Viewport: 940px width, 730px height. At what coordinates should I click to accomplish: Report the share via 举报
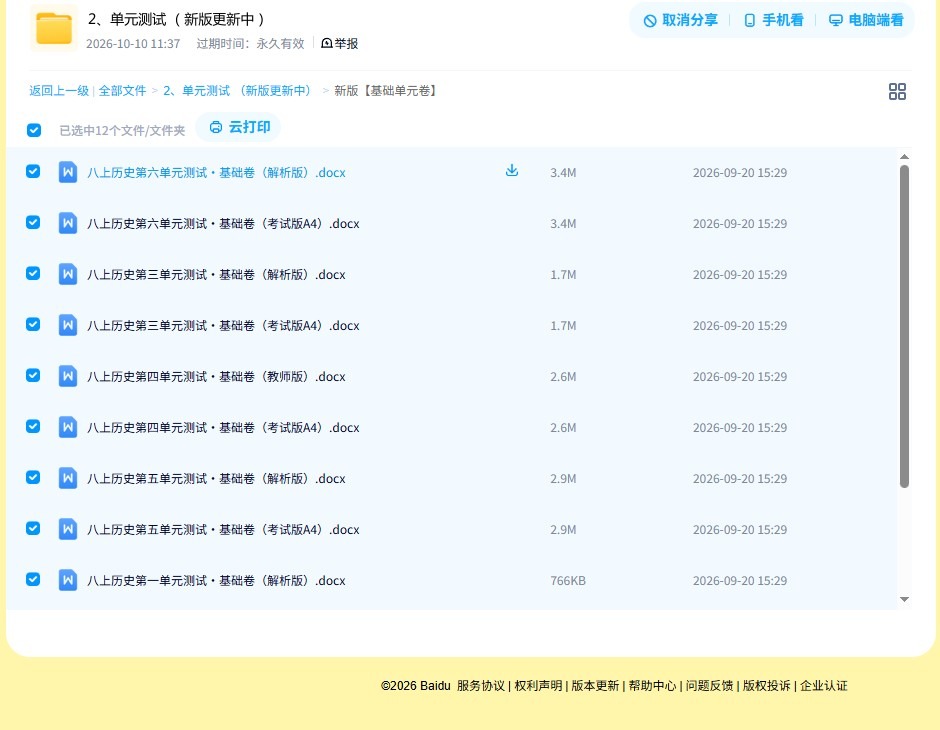(x=340, y=44)
